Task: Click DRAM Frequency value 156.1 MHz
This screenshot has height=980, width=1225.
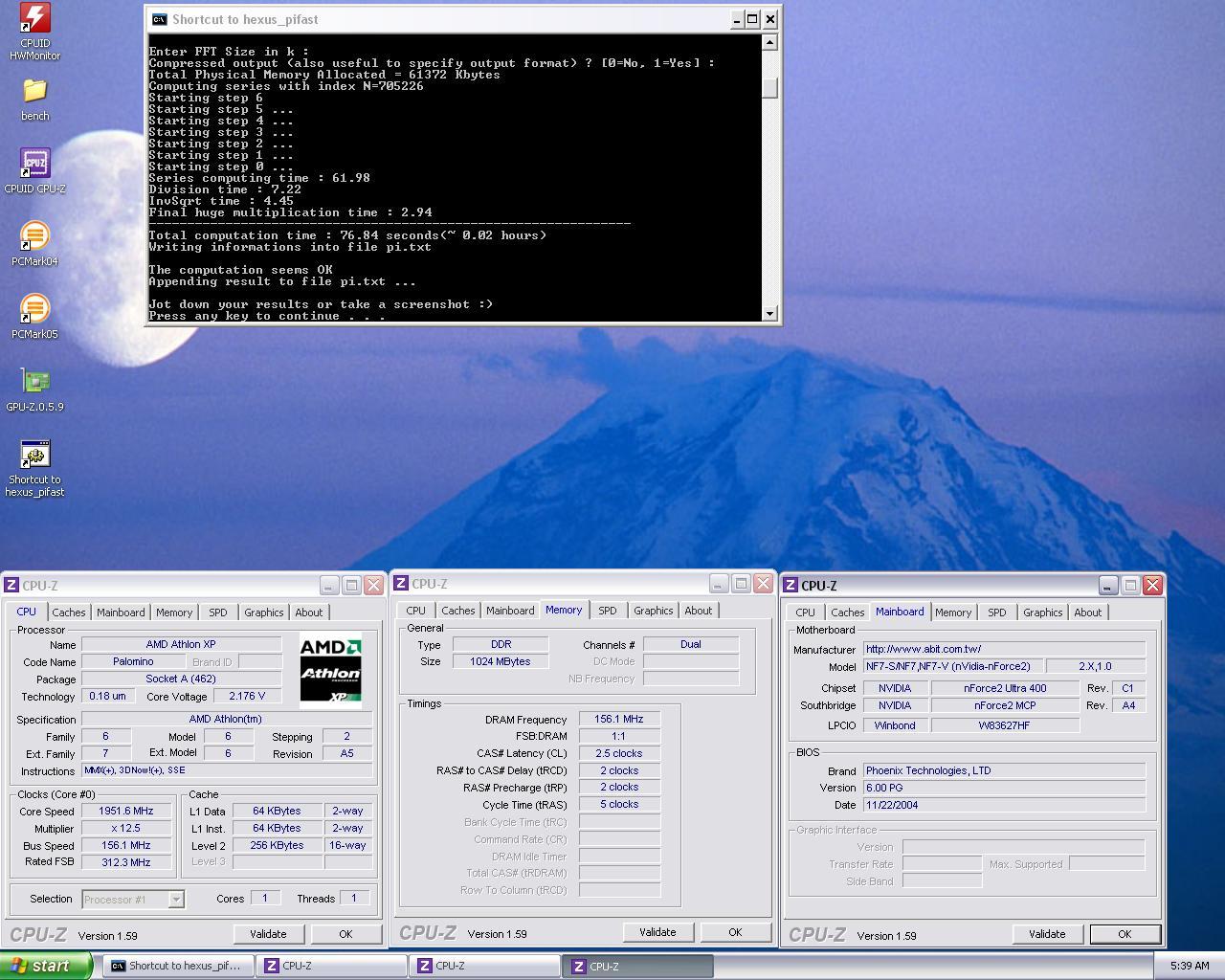Action: 619,719
